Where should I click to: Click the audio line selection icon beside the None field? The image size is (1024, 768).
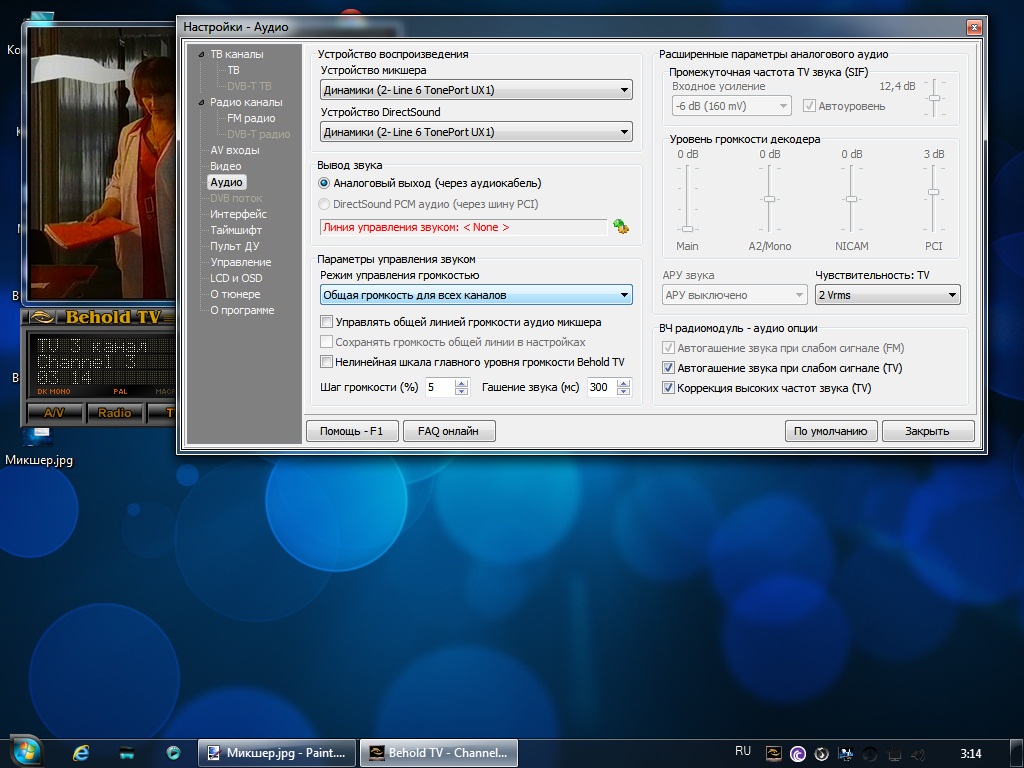coord(621,227)
